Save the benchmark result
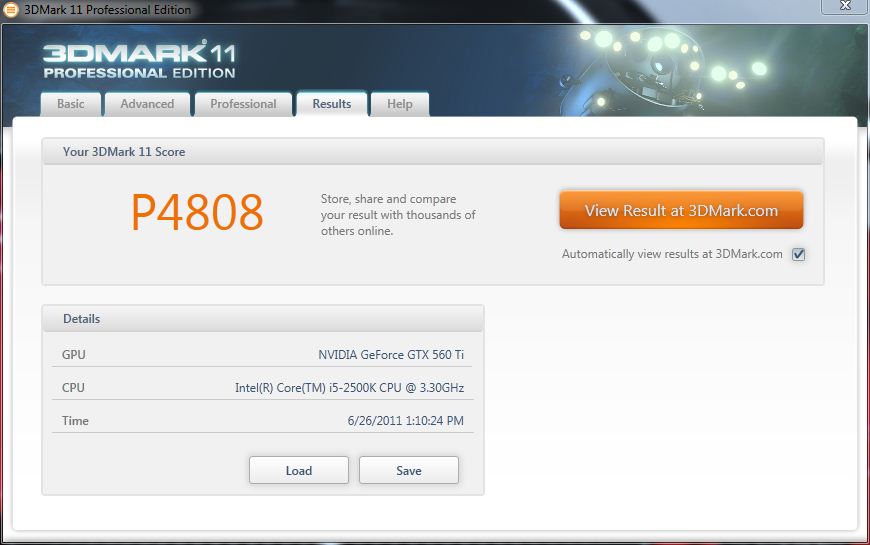870x545 pixels. click(409, 470)
